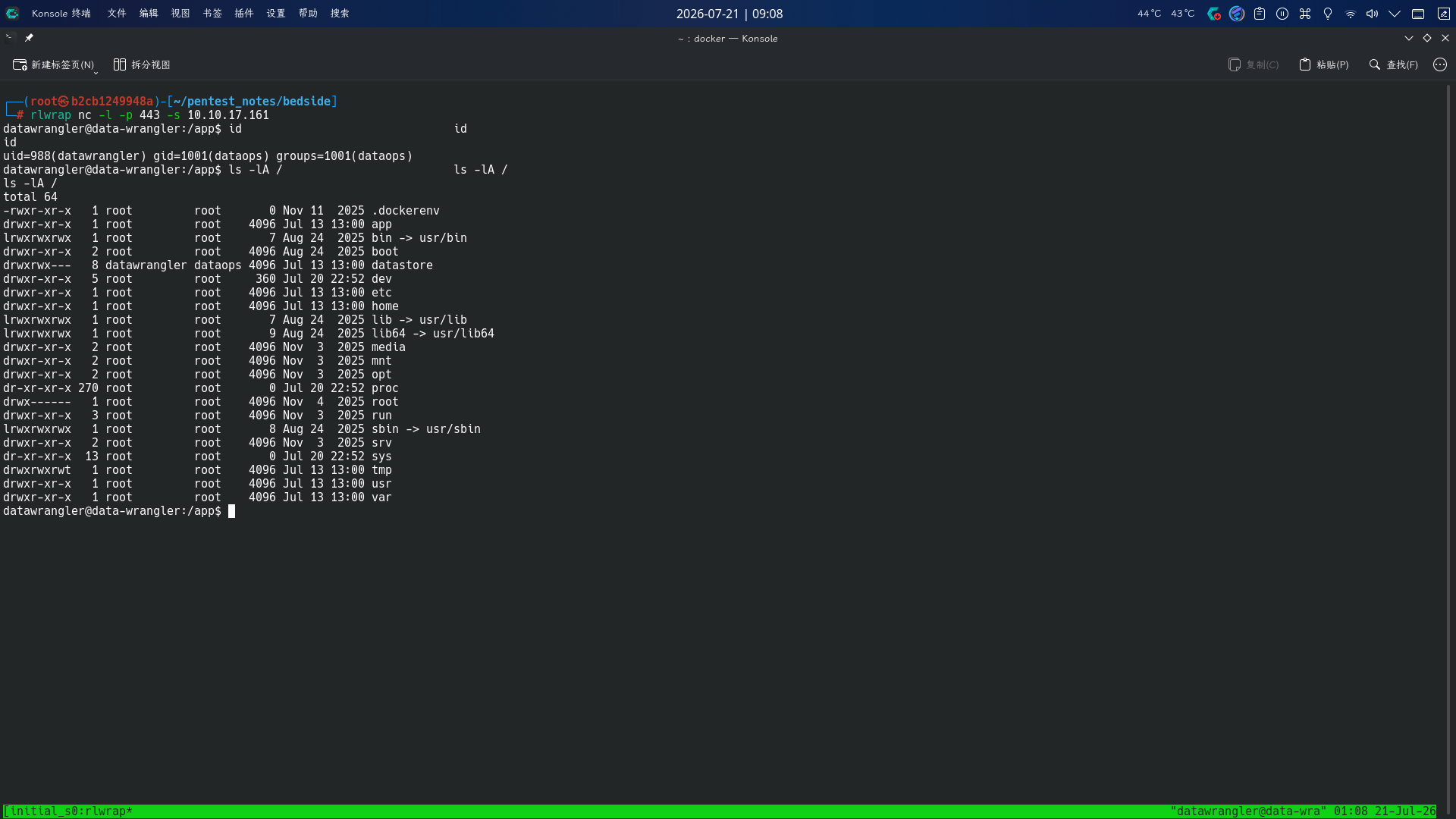Screen dimensions: 1456x819
Task: Click the tmux status bar initial_s0:rlwrap window
Action: [x=68, y=811]
